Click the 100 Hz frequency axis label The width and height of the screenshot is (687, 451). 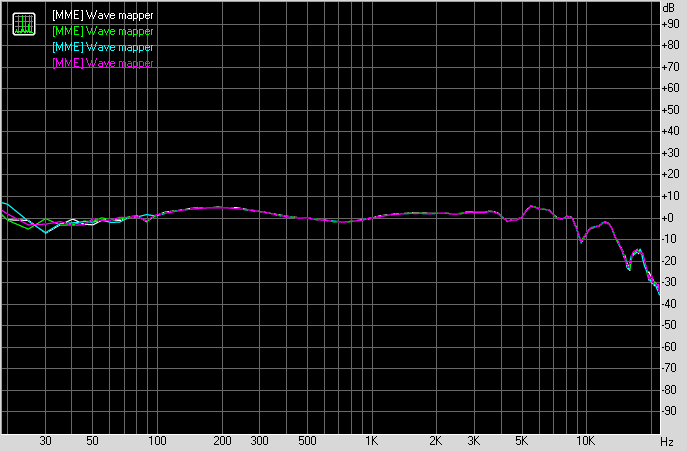point(157,441)
